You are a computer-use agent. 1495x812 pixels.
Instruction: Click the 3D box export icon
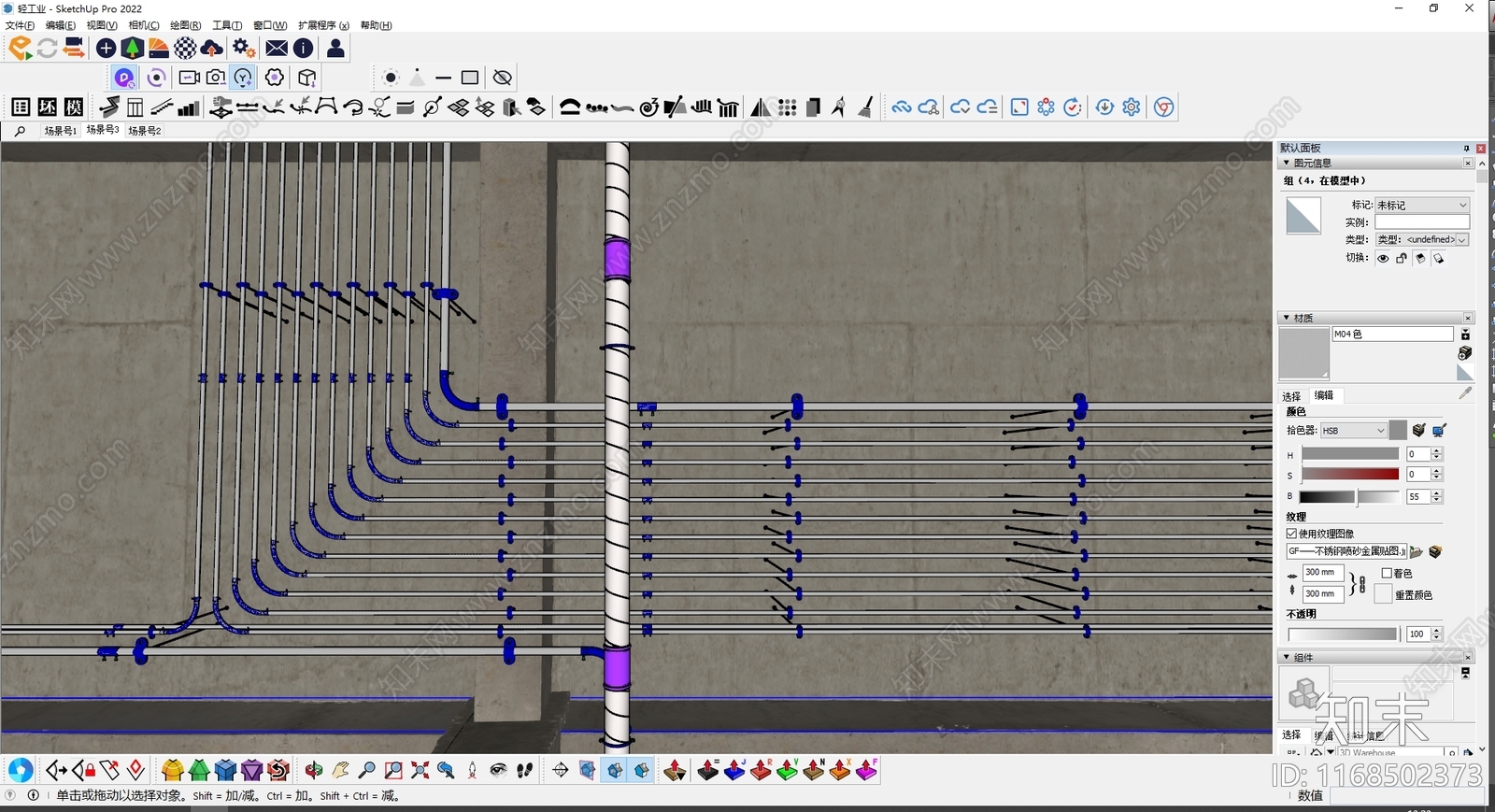[x=306, y=78]
